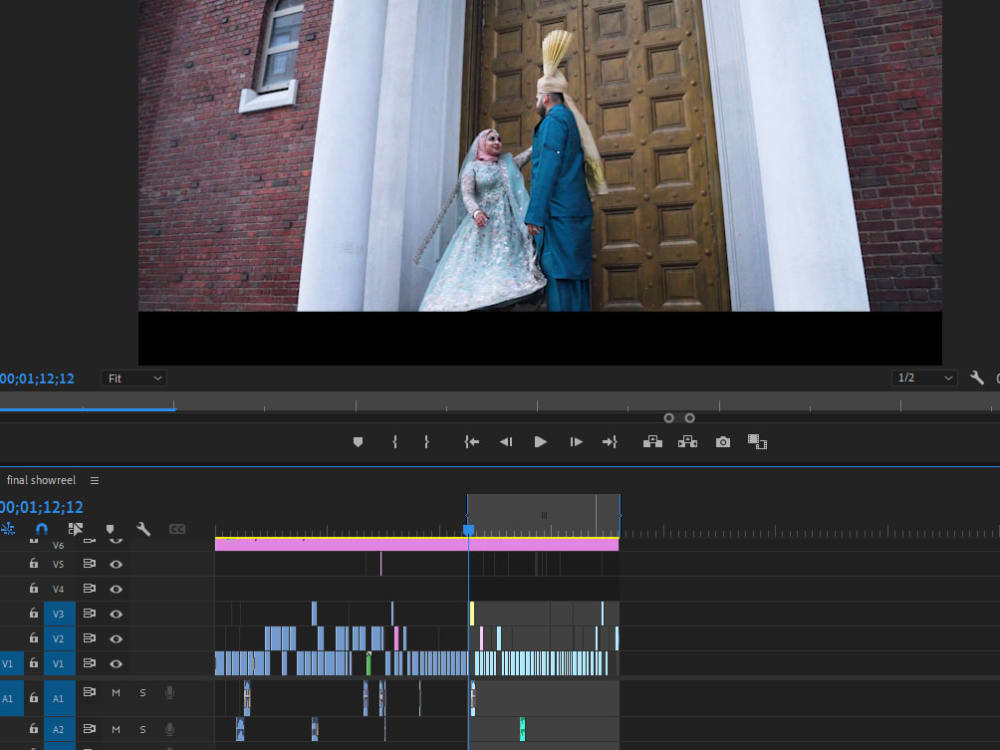Open the timeline panel menu
This screenshot has width=1000, height=750.
(95, 480)
